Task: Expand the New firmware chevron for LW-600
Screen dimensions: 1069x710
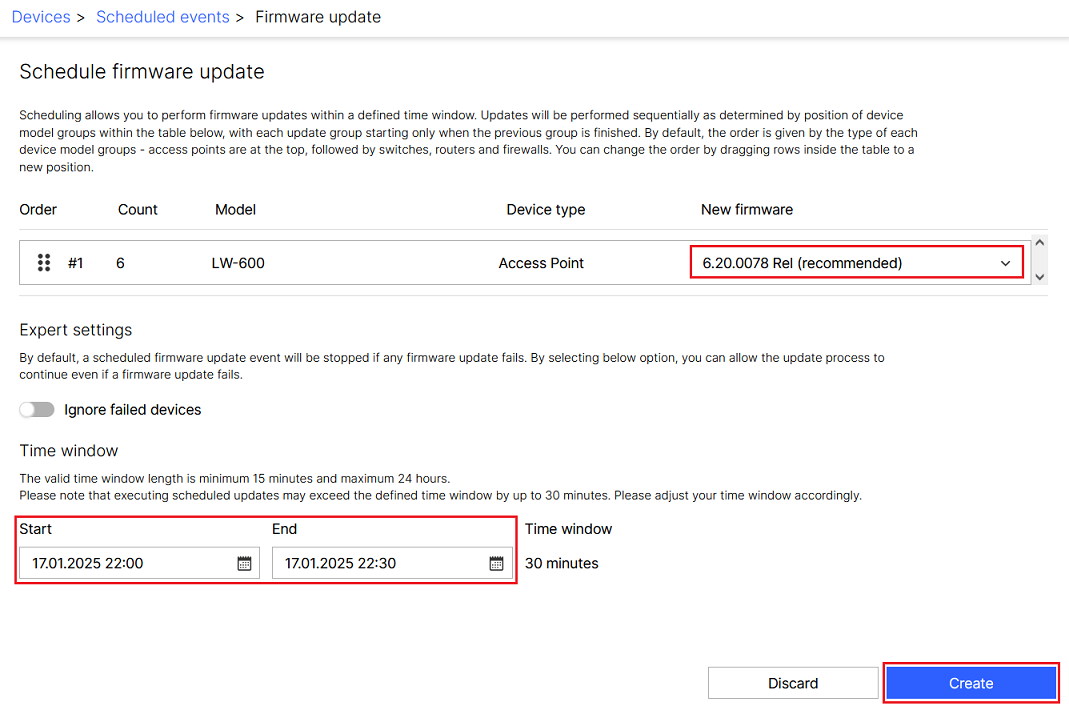Action: click(1005, 263)
